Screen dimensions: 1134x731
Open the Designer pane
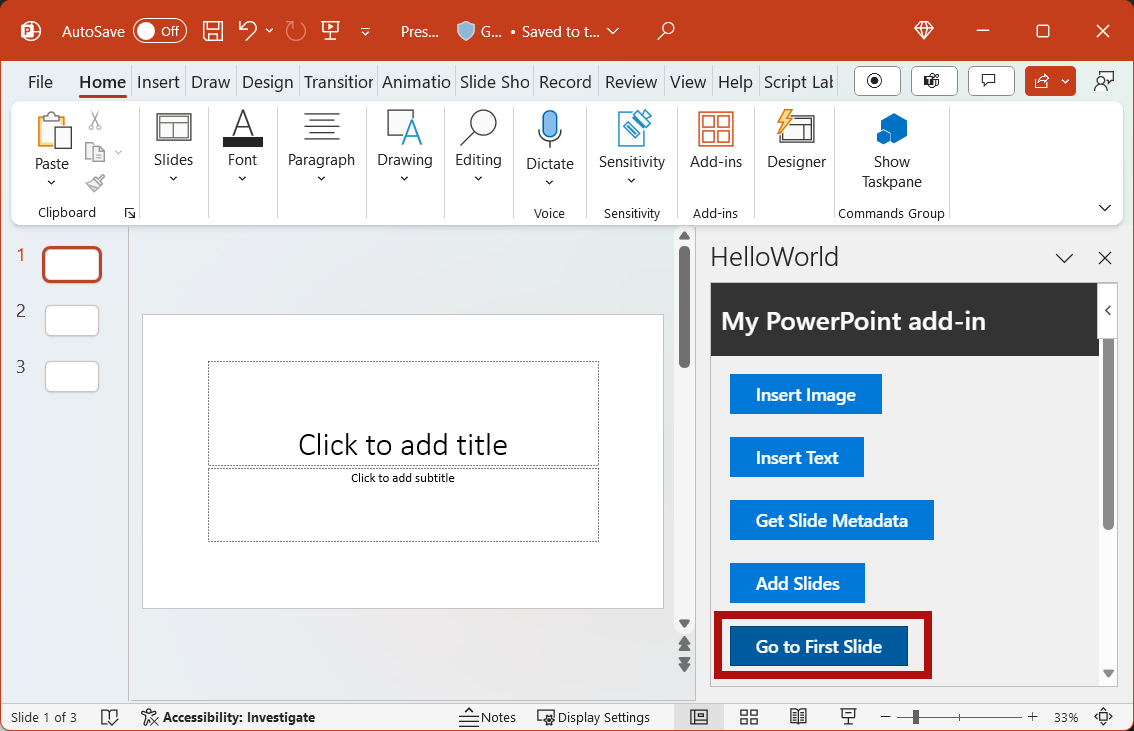pyautogui.click(x=796, y=141)
